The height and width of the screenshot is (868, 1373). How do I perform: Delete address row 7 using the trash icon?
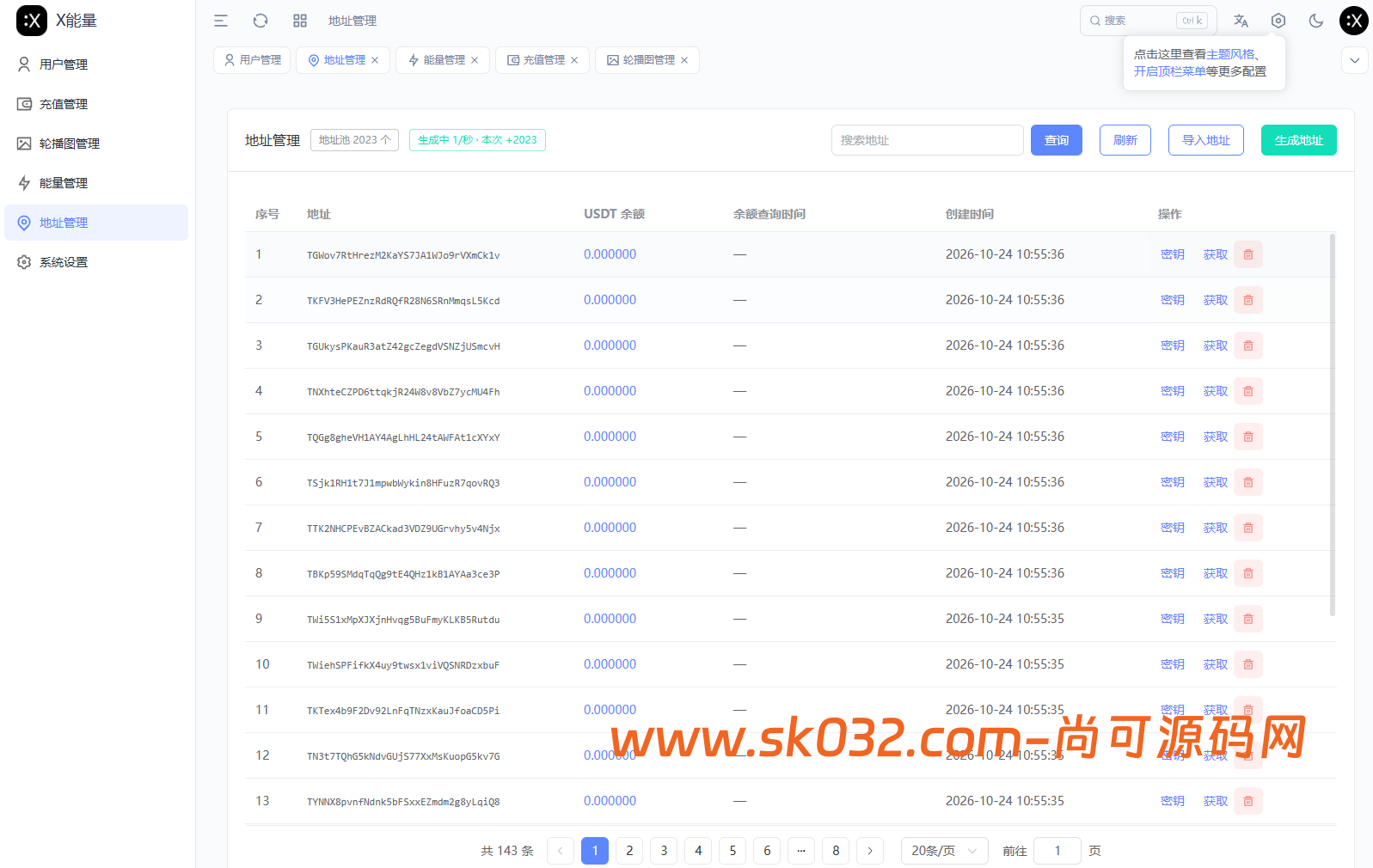[x=1248, y=528]
